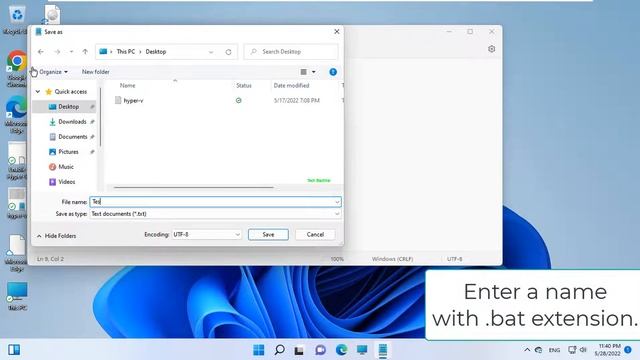
Task: Expand the address bar path dropdown
Action: 211,52
